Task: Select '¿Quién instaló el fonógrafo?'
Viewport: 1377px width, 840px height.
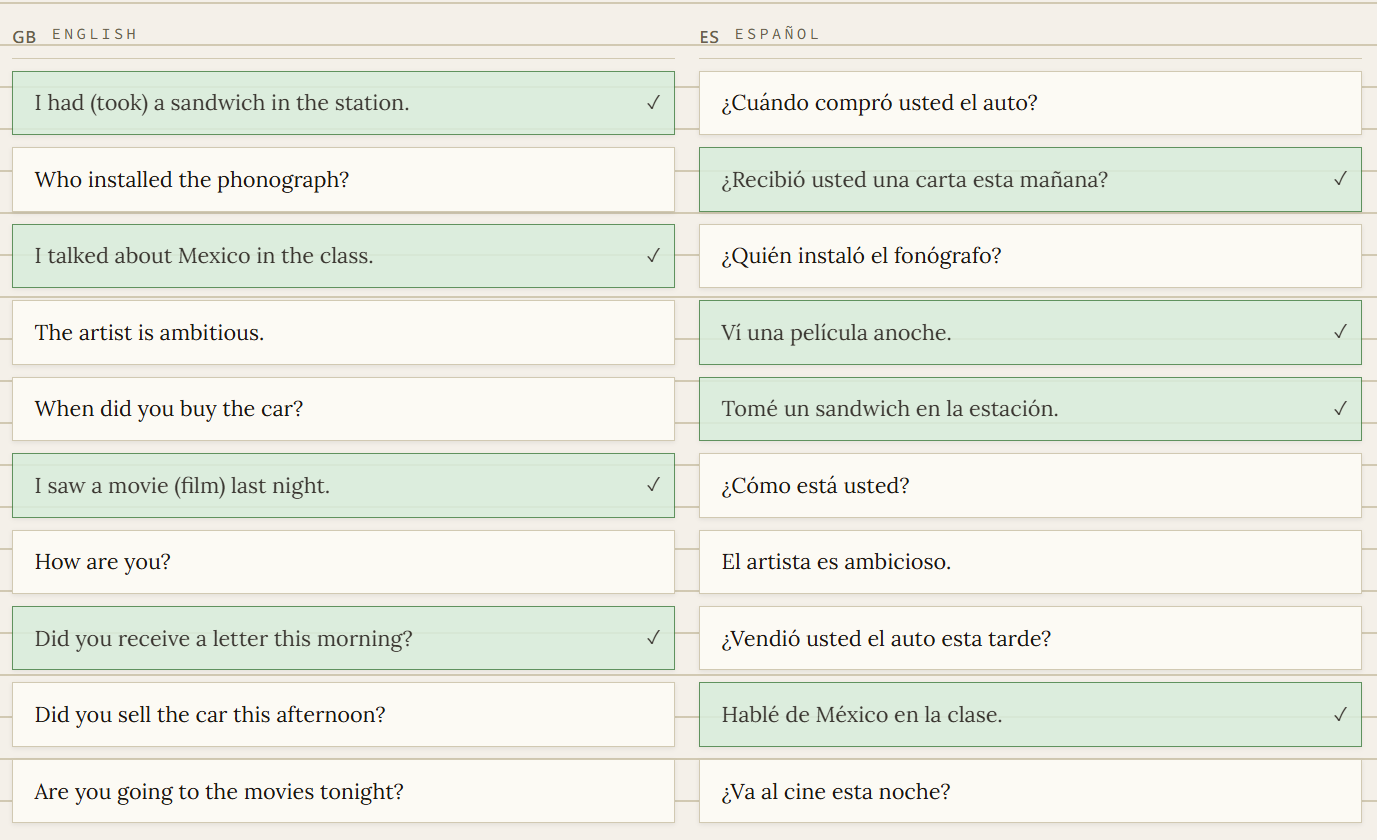Action: pyautogui.click(x=1030, y=256)
